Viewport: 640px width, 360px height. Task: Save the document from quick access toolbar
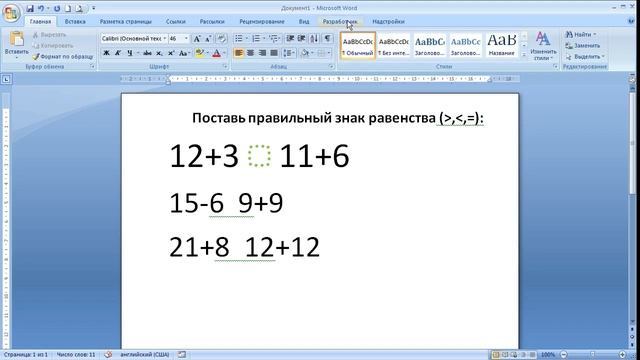[x=30, y=8]
